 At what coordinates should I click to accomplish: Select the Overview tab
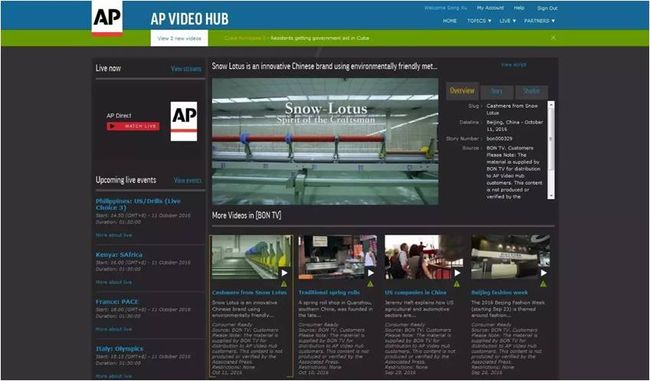click(462, 91)
